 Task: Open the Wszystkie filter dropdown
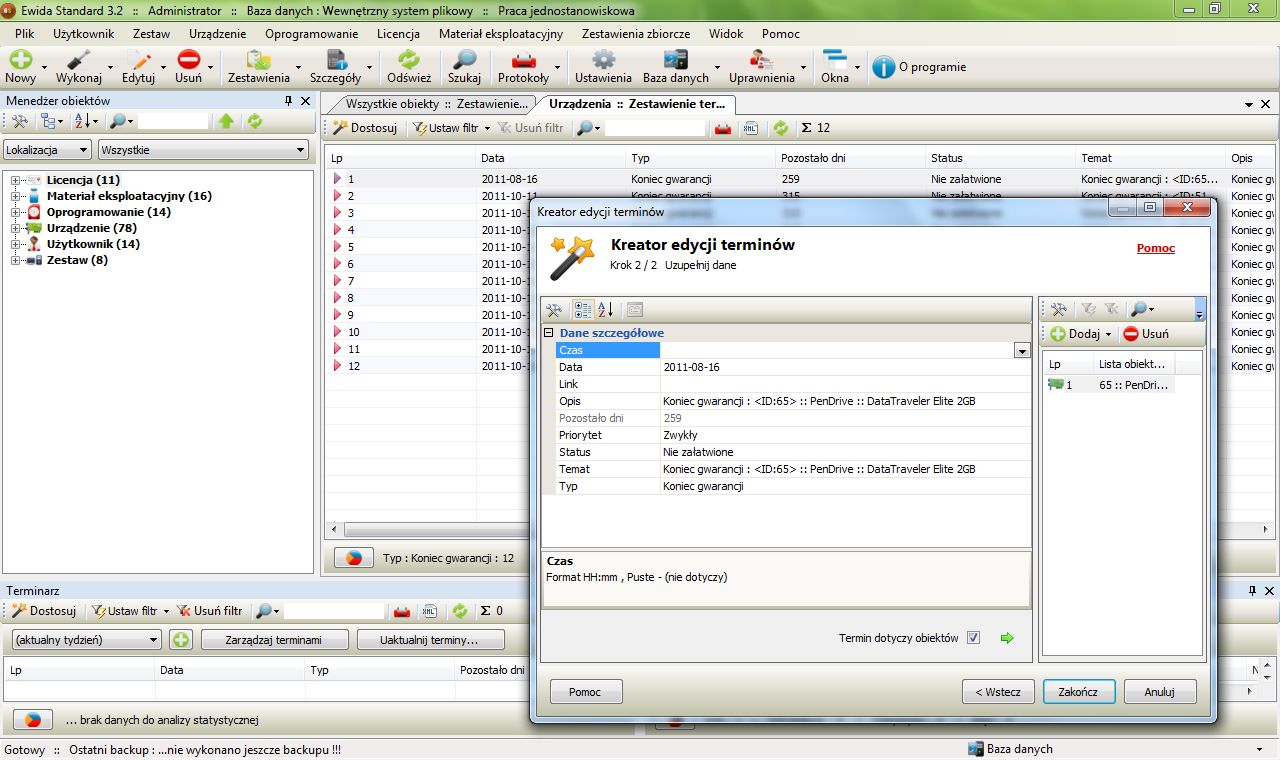click(x=203, y=150)
